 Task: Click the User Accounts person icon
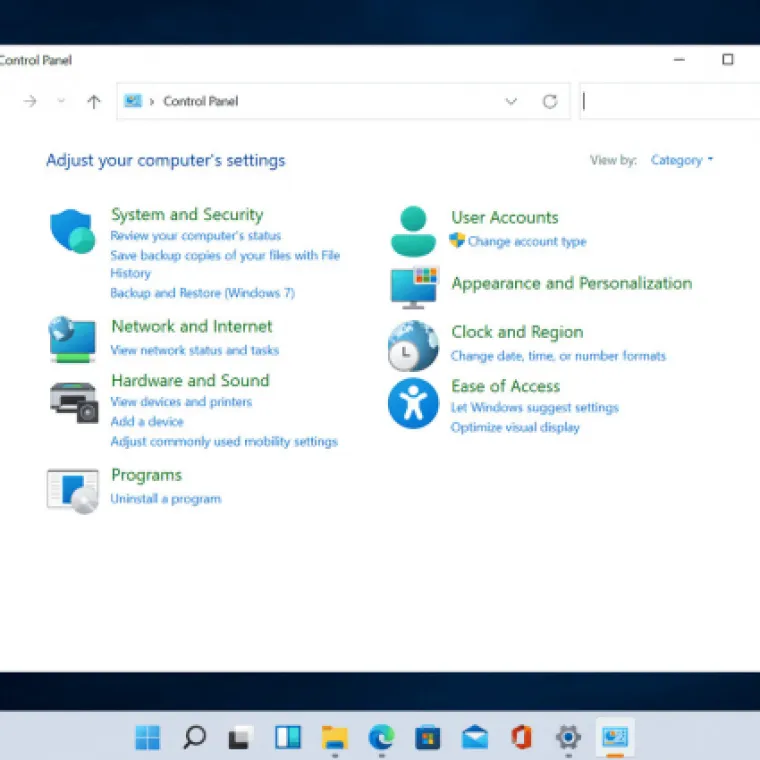pyautogui.click(x=412, y=231)
